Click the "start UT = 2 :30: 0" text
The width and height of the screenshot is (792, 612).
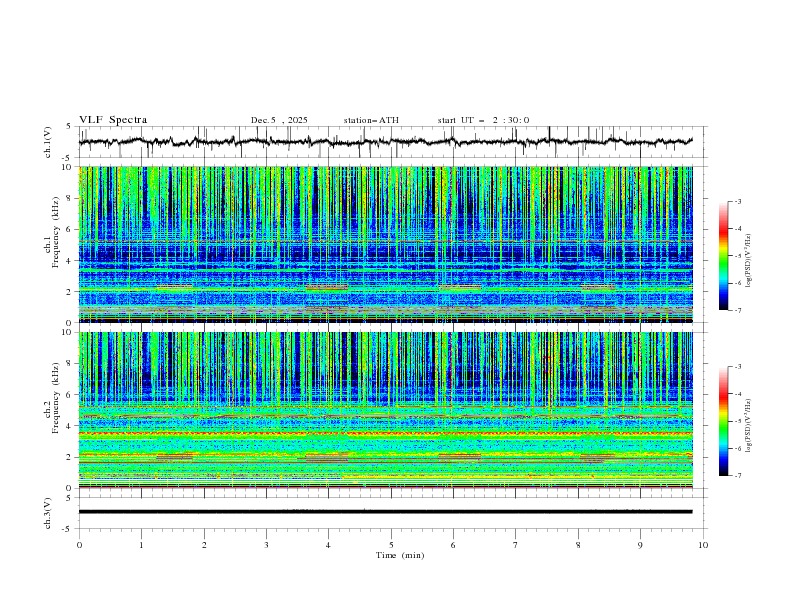point(483,120)
